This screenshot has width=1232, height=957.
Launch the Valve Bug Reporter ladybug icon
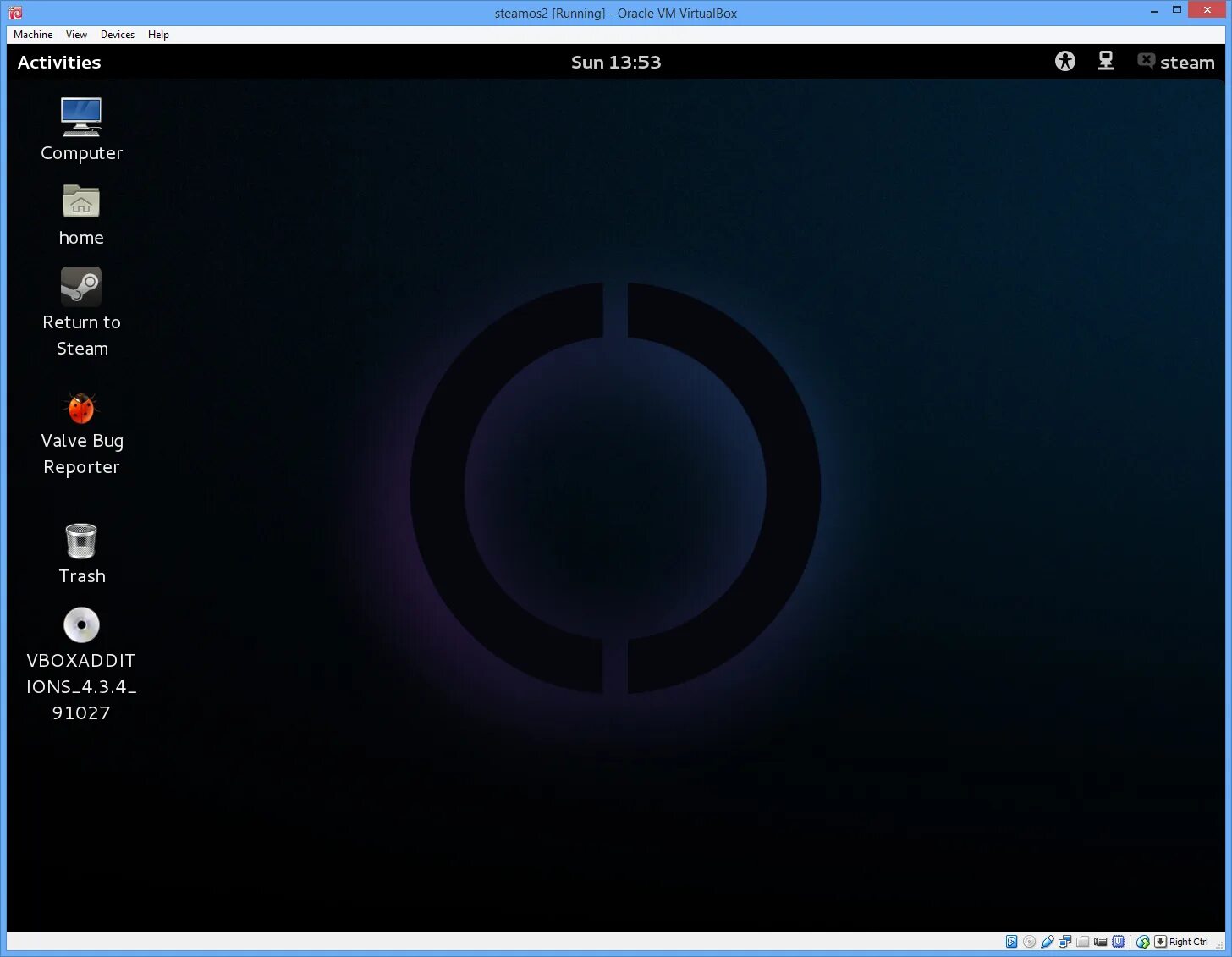coord(81,408)
